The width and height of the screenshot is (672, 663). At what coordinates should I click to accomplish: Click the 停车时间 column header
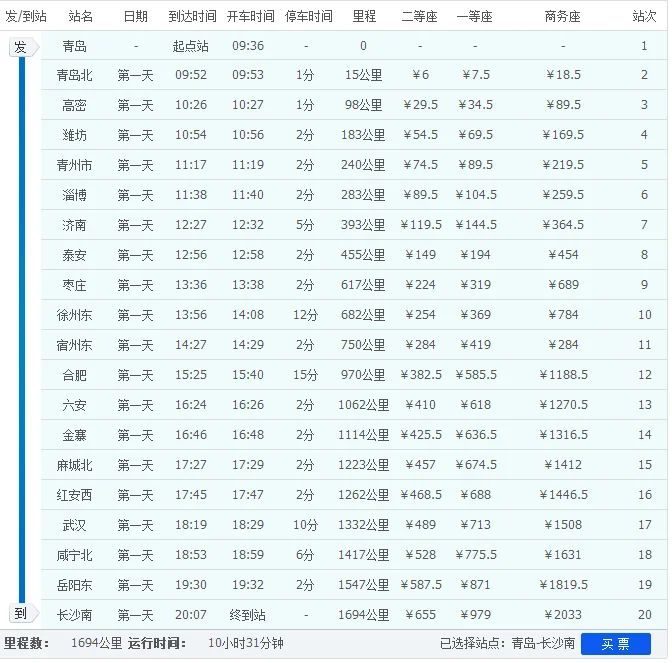309,16
